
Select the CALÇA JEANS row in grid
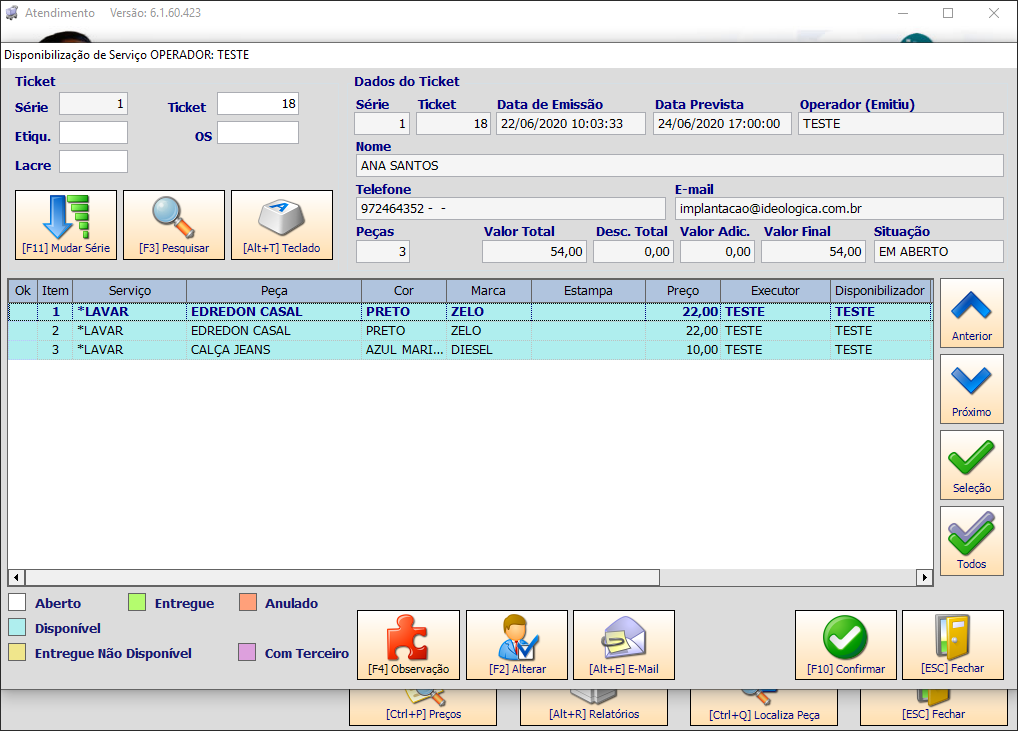[470, 350]
